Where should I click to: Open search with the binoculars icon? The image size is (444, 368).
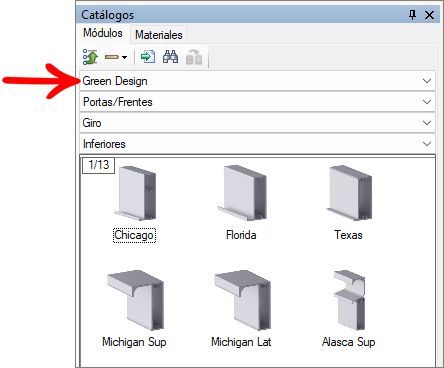[x=170, y=57]
